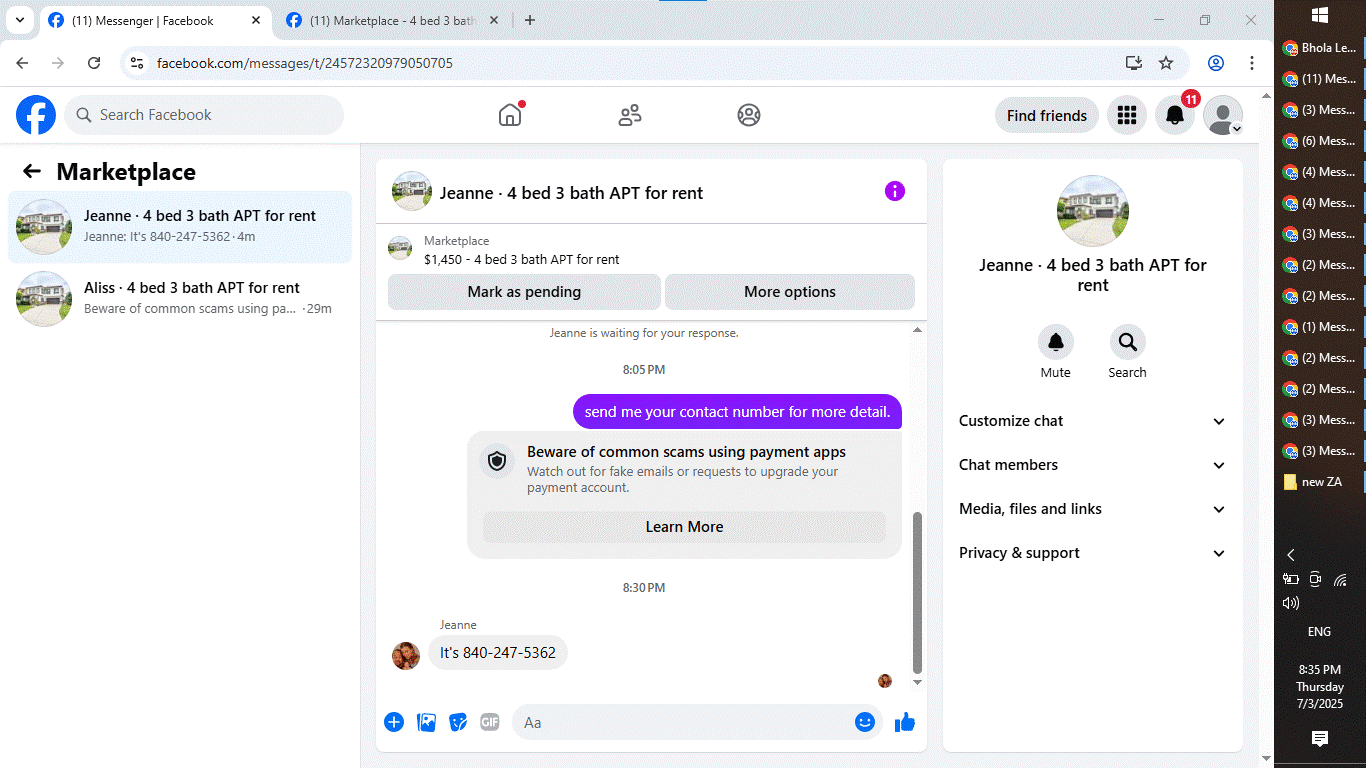Open the Aliss conversation in the list

[180, 299]
